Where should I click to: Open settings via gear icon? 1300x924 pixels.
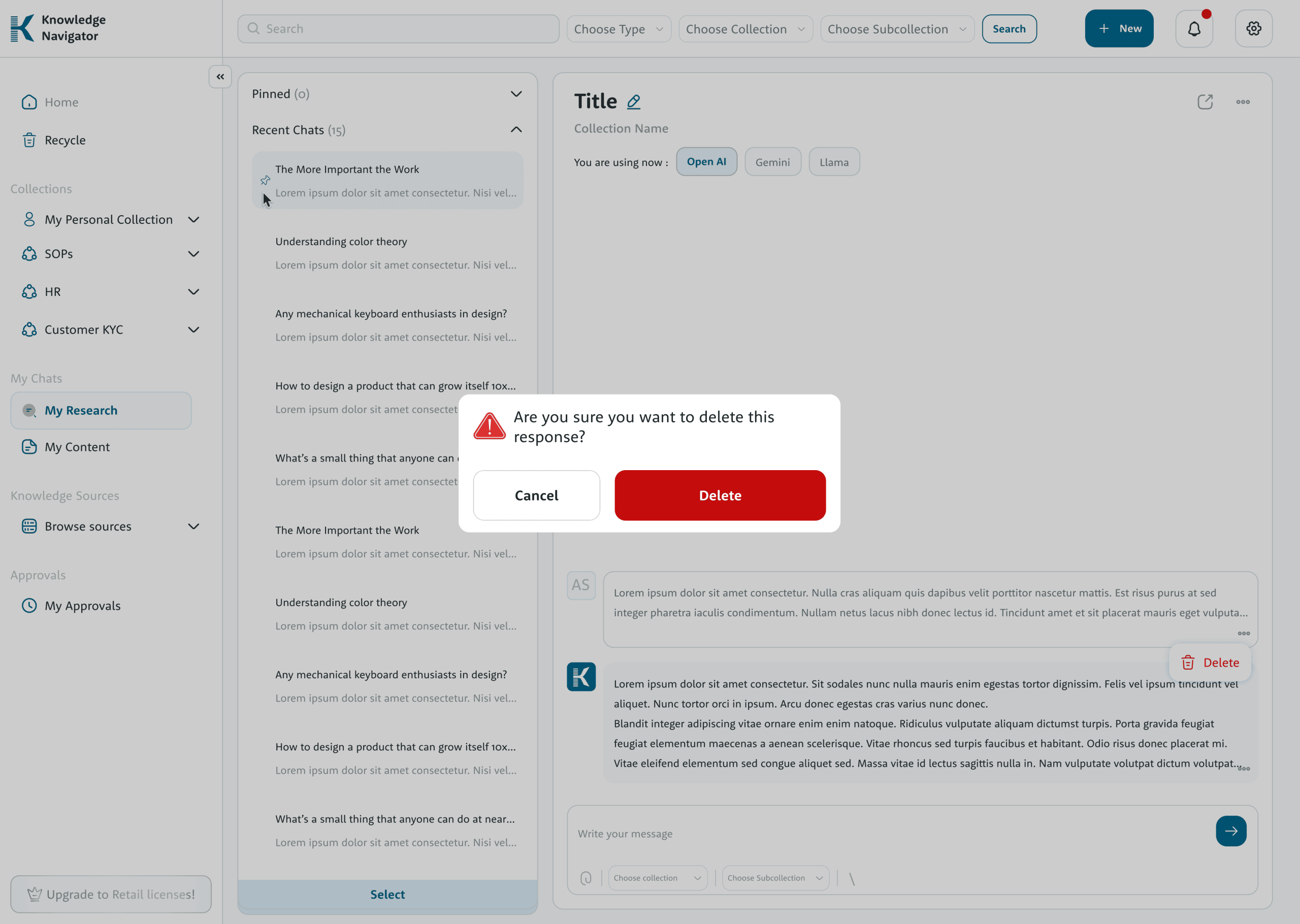tap(1253, 28)
